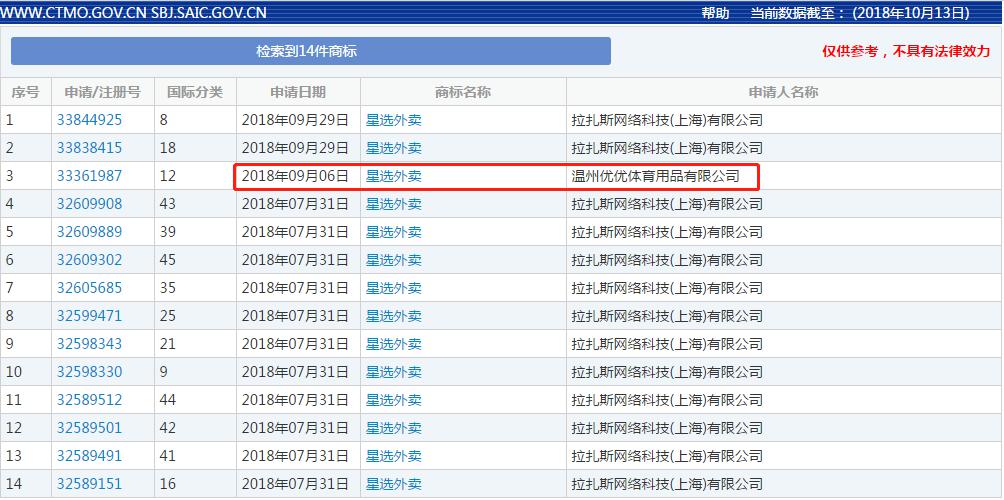Open registration number 32598343

(89, 344)
